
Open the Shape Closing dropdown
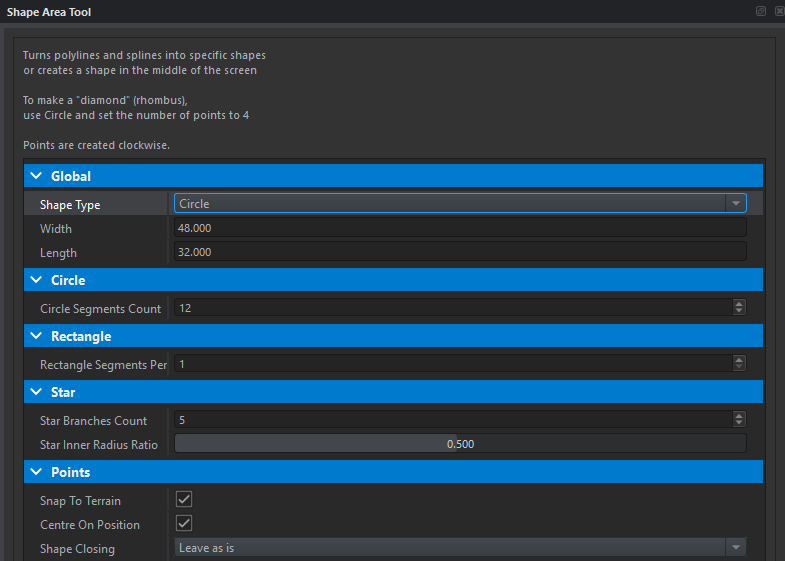pyautogui.click(x=460, y=548)
